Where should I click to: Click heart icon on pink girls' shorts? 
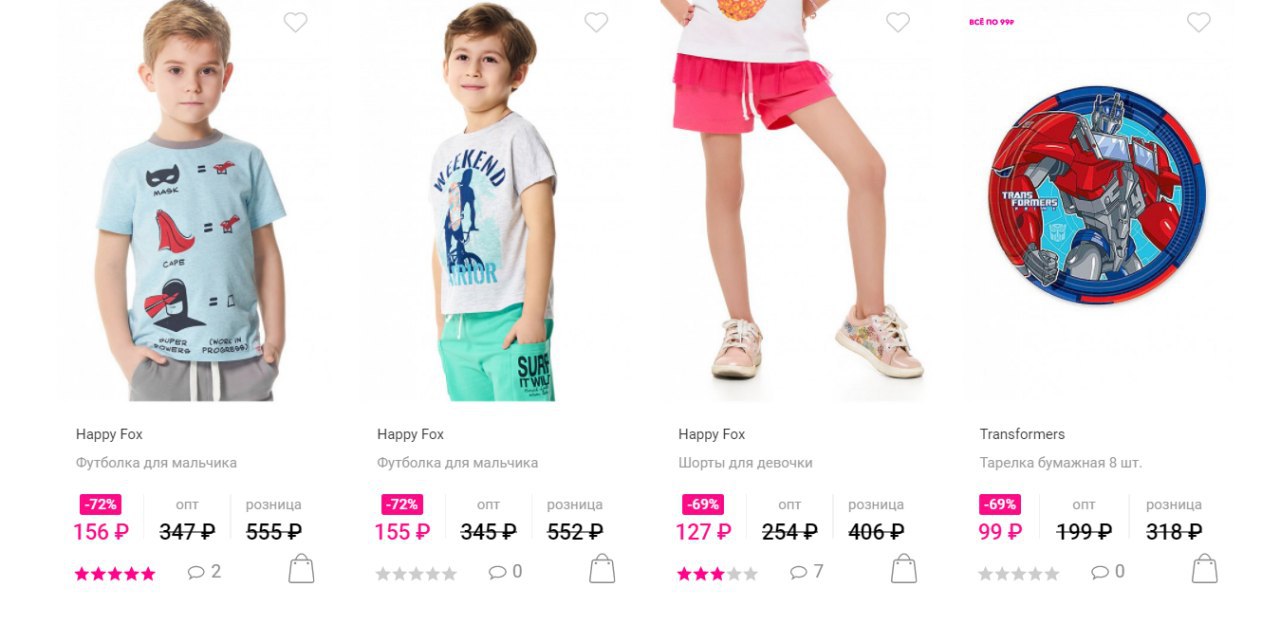898,22
